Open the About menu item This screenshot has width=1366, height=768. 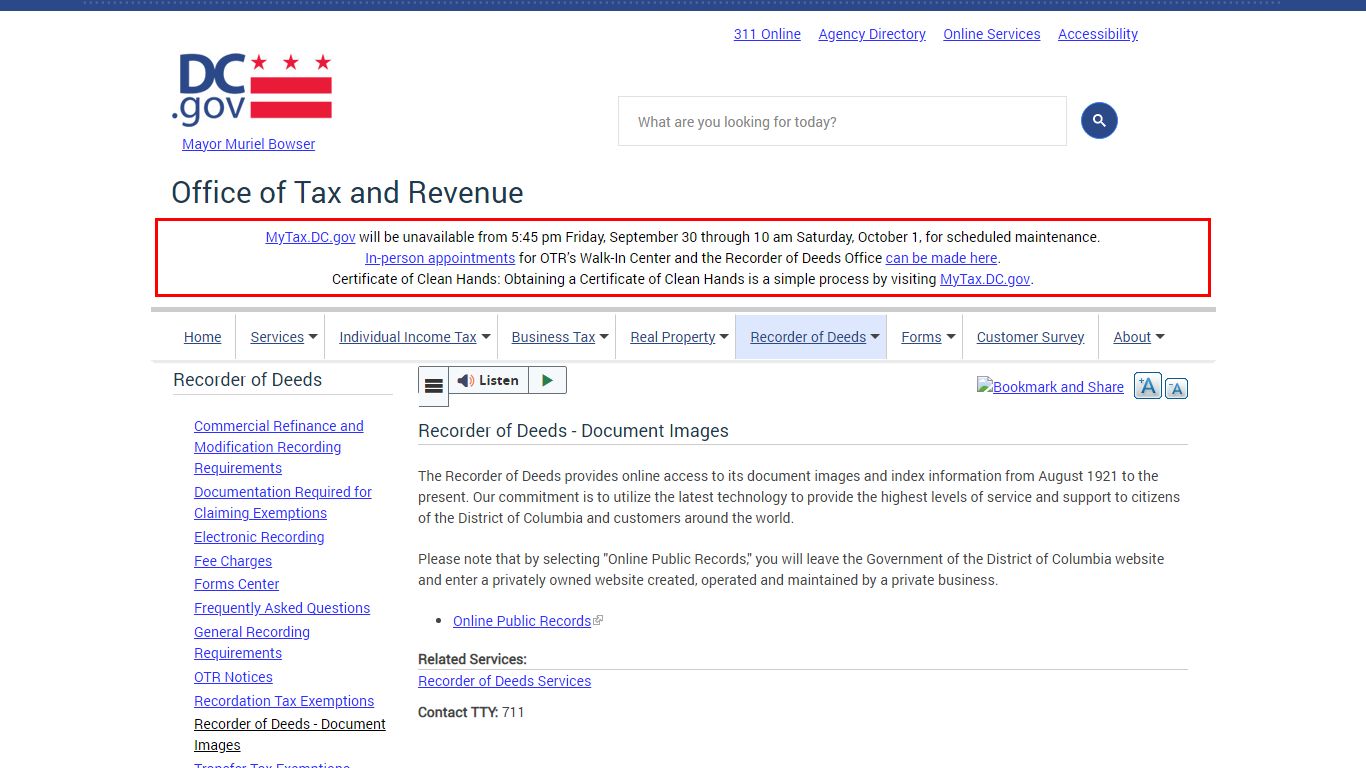1132,337
